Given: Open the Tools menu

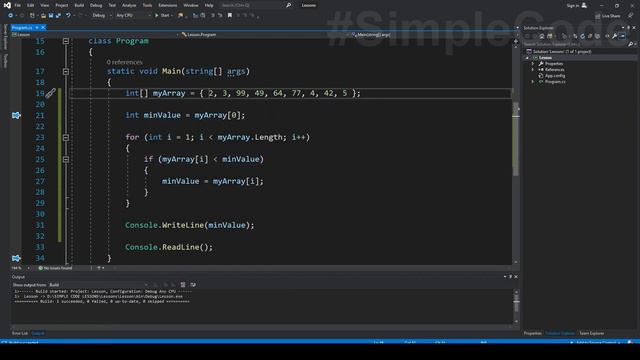Looking at the screenshot, I should [x=147, y=5].
